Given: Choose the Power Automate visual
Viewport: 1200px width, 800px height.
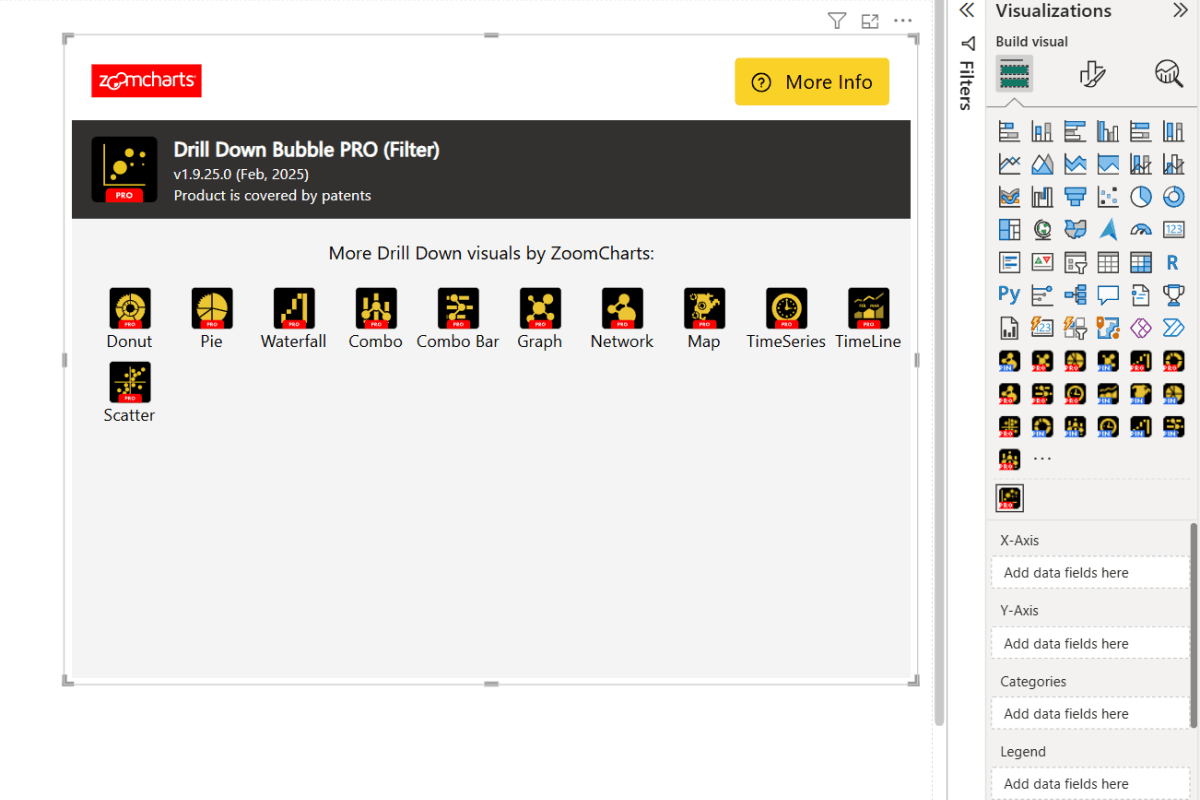Looking at the screenshot, I should [1173, 328].
